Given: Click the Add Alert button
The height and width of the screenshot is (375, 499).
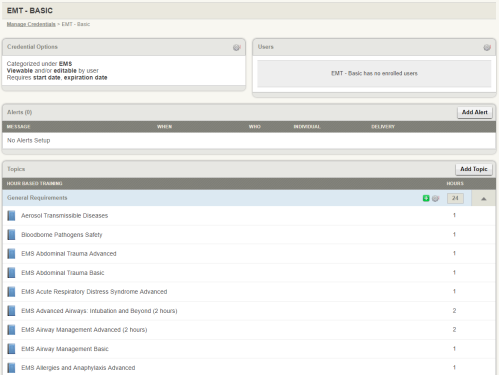Looking at the screenshot, I should pyautogui.click(x=475, y=112).
